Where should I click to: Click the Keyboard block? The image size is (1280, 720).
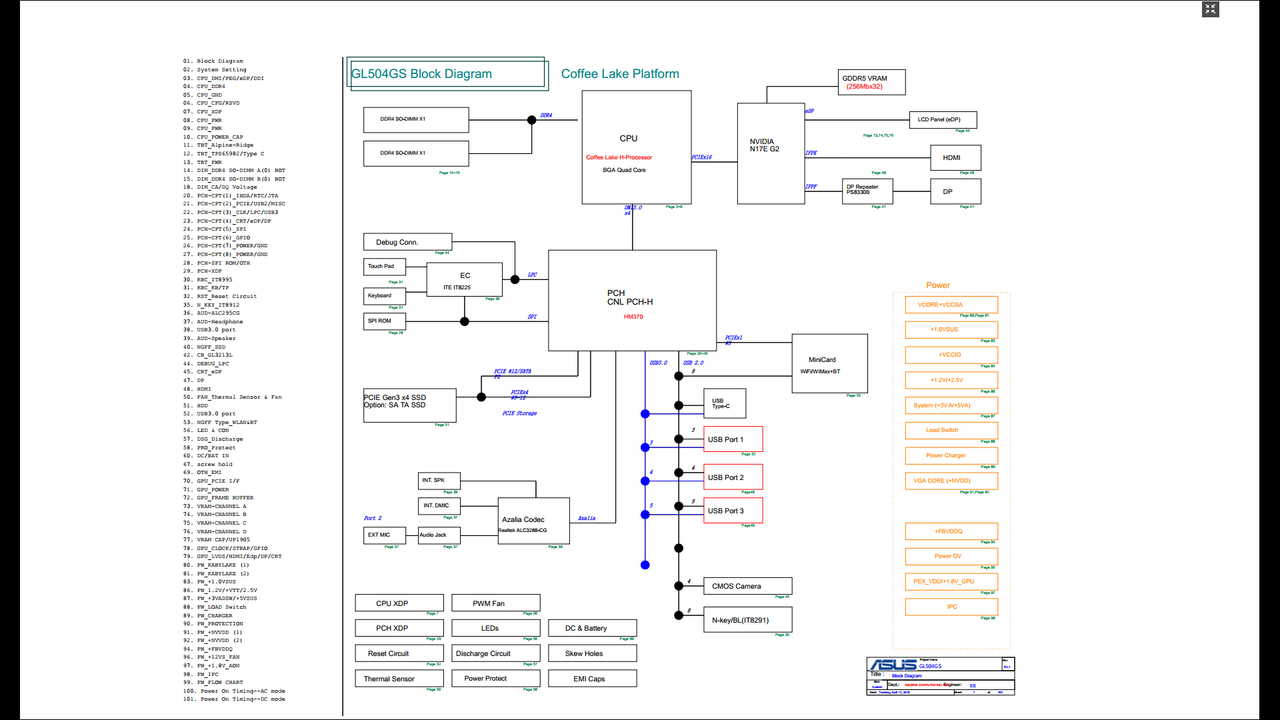[x=383, y=296]
